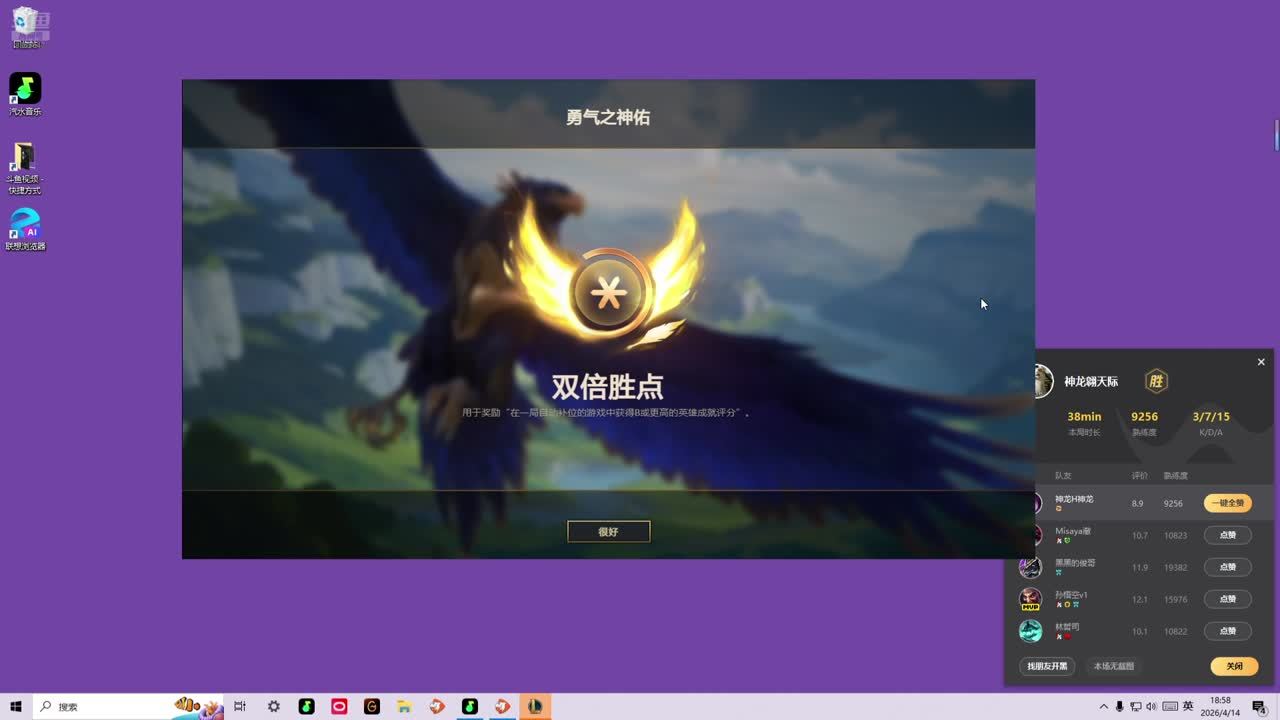
Task: Open the black G icon taskbar app
Action: point(372,707)
